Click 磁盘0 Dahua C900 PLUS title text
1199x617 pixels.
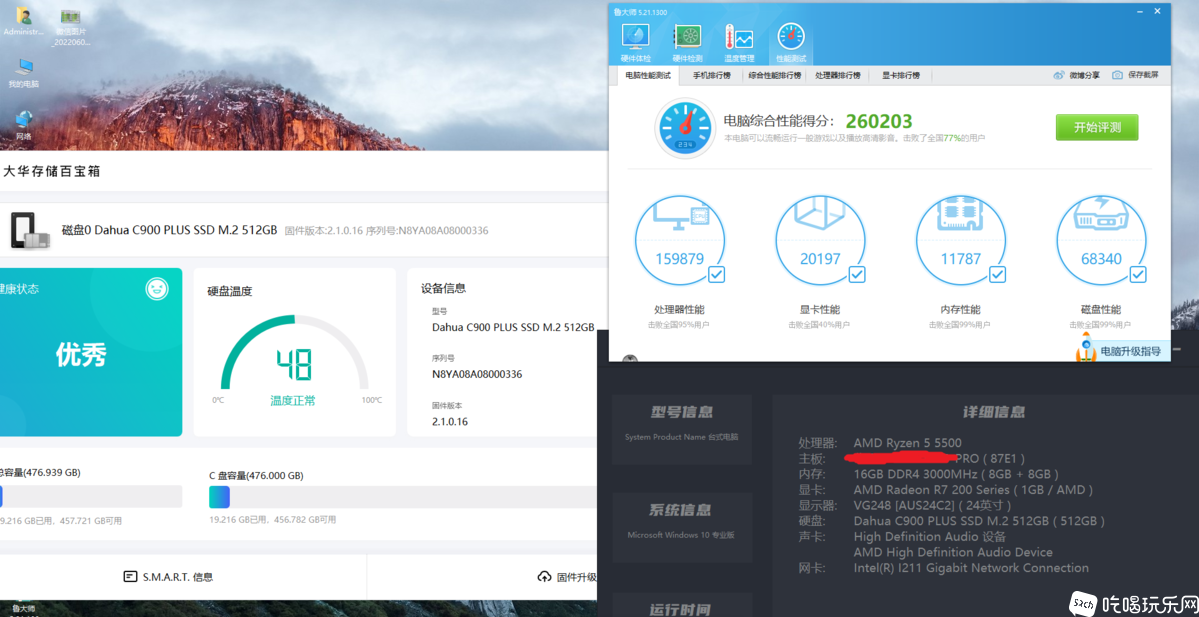169,230
